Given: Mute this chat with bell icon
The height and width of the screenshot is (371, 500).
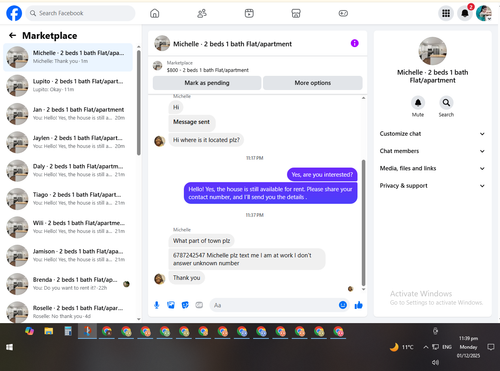Looking at the screenshot, I should 418,103.
